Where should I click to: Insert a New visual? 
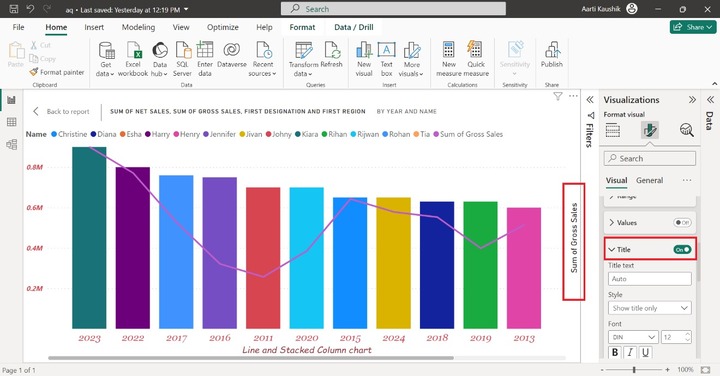[x=364, y=59]
